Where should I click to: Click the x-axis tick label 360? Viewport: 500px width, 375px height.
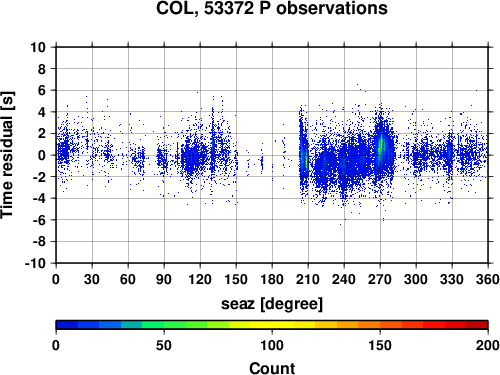click(488, 279)
